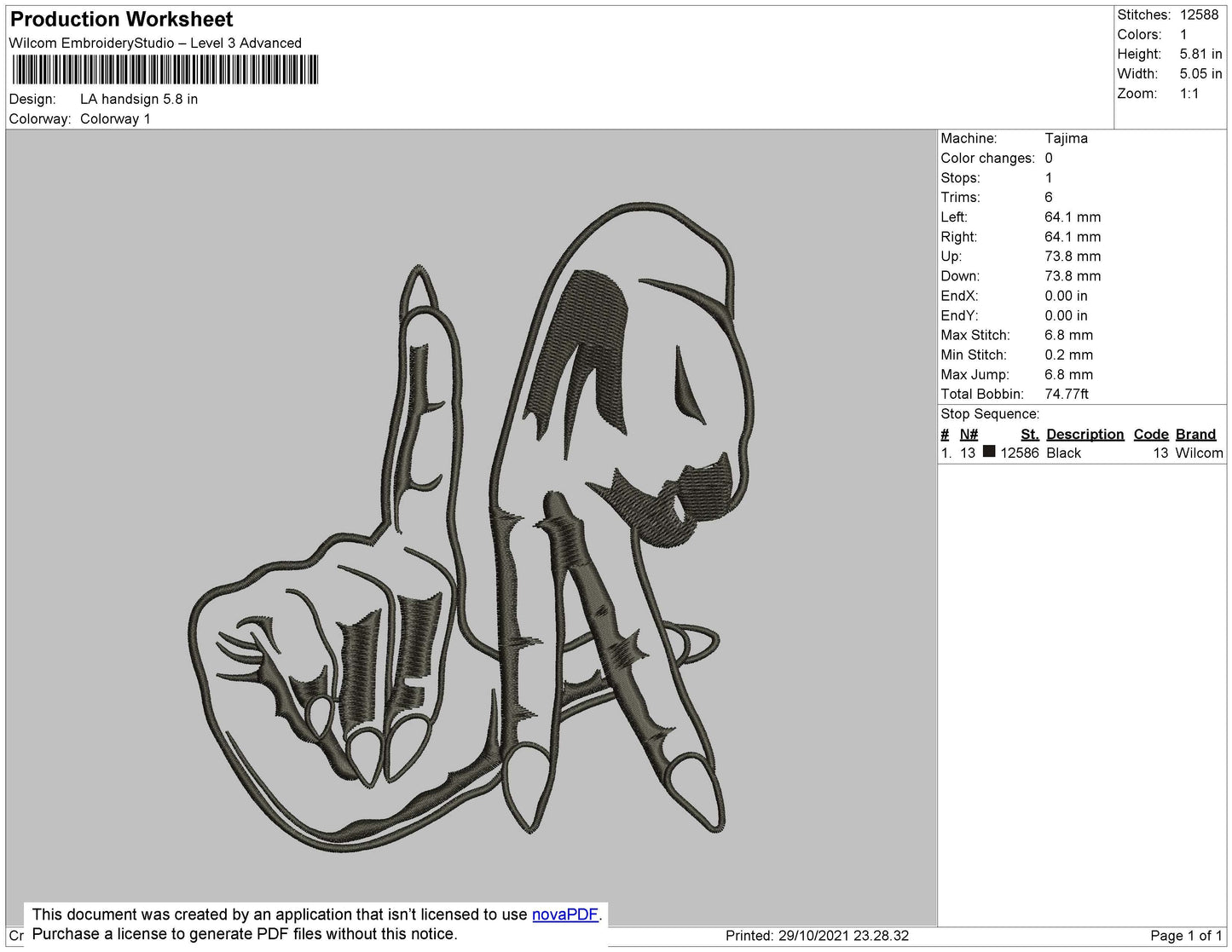This screenshot has height=952, width=1232.
Task: Click the Max Jump value '6.8 mm'
Action: [1068, 374]
